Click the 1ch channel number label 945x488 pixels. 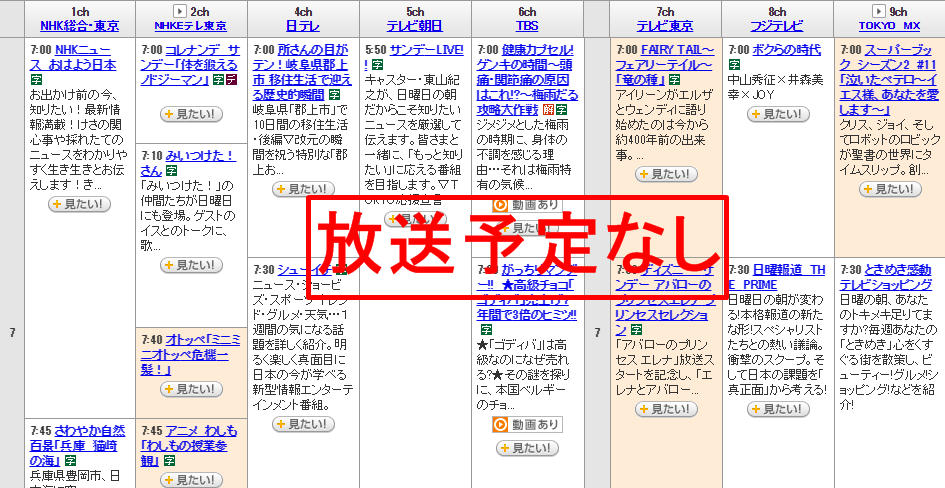tap(80, 11)
